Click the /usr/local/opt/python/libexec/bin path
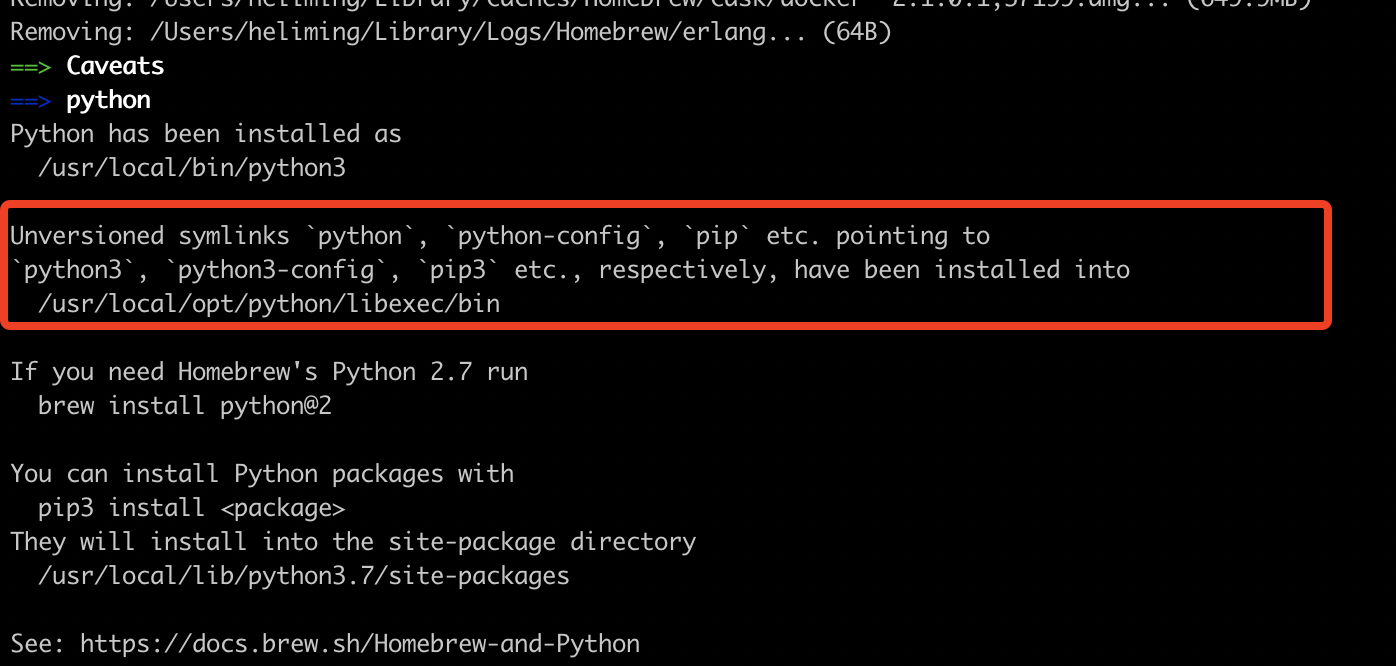The height and width of the screenshot is (666, 1396). pos(268,303)
